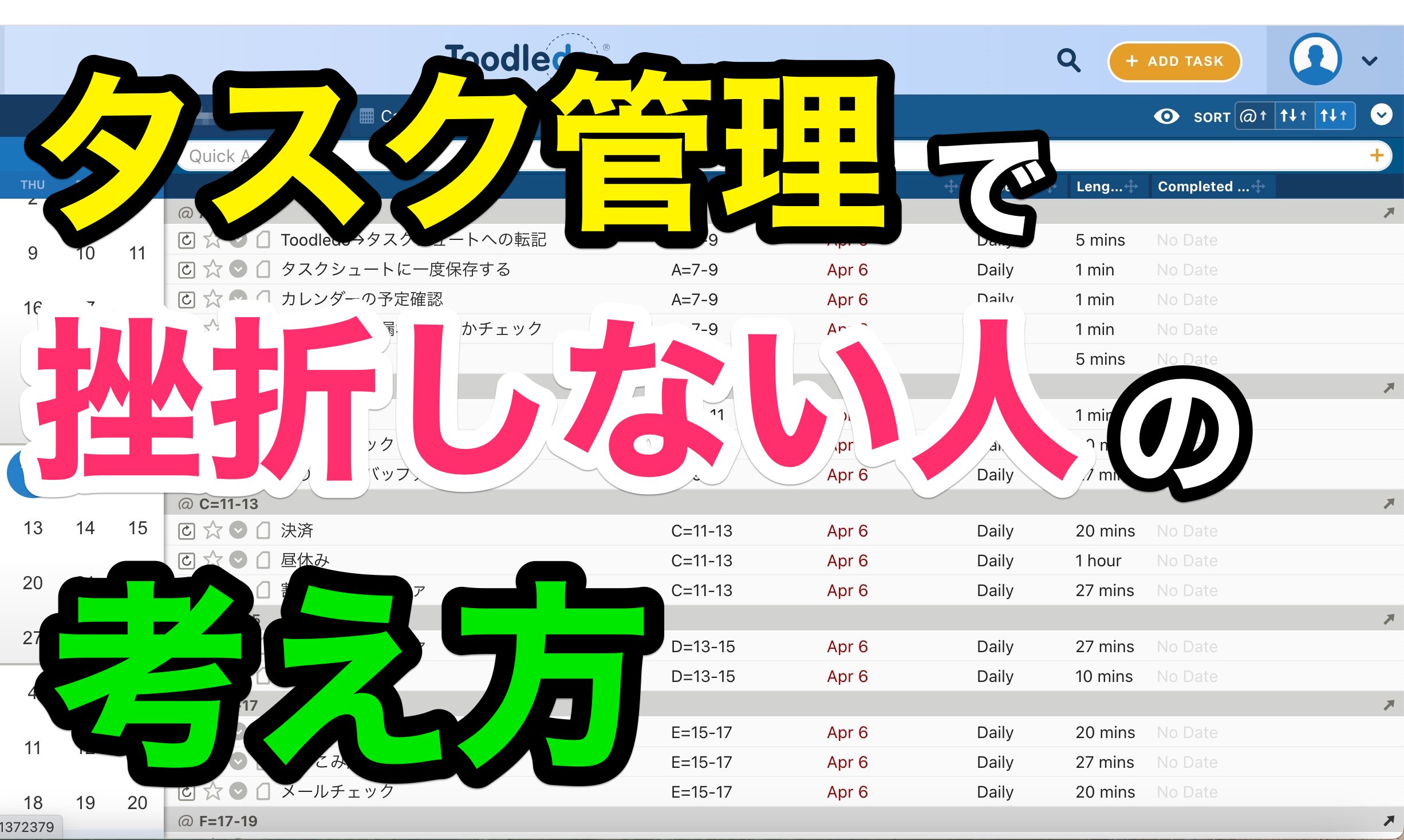The width and height of the screenshot is (1404, 840).
Task: Click the first sort-by-context button
Action: point(1254,116)
